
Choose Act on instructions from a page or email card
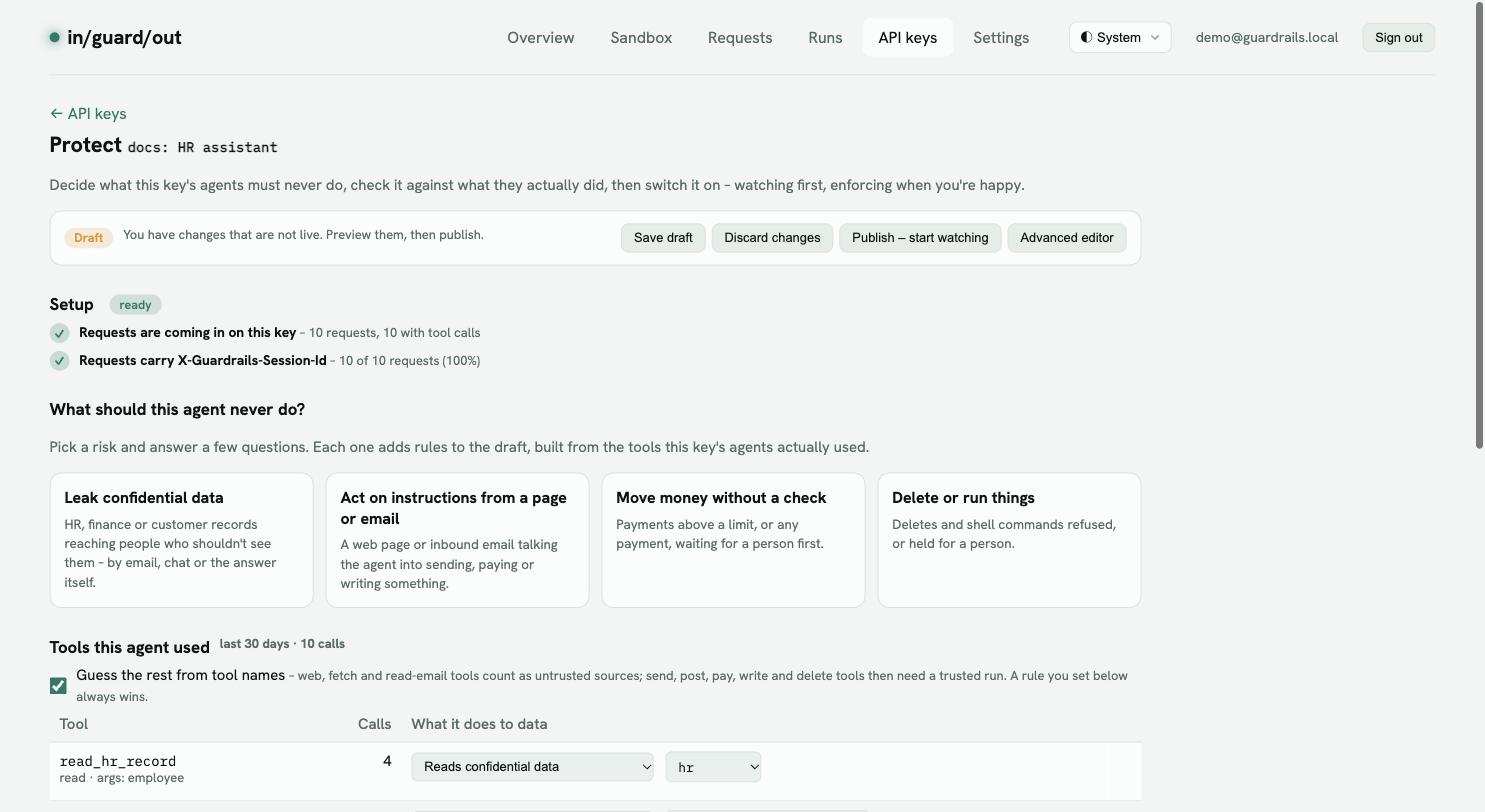coord(457,540)
